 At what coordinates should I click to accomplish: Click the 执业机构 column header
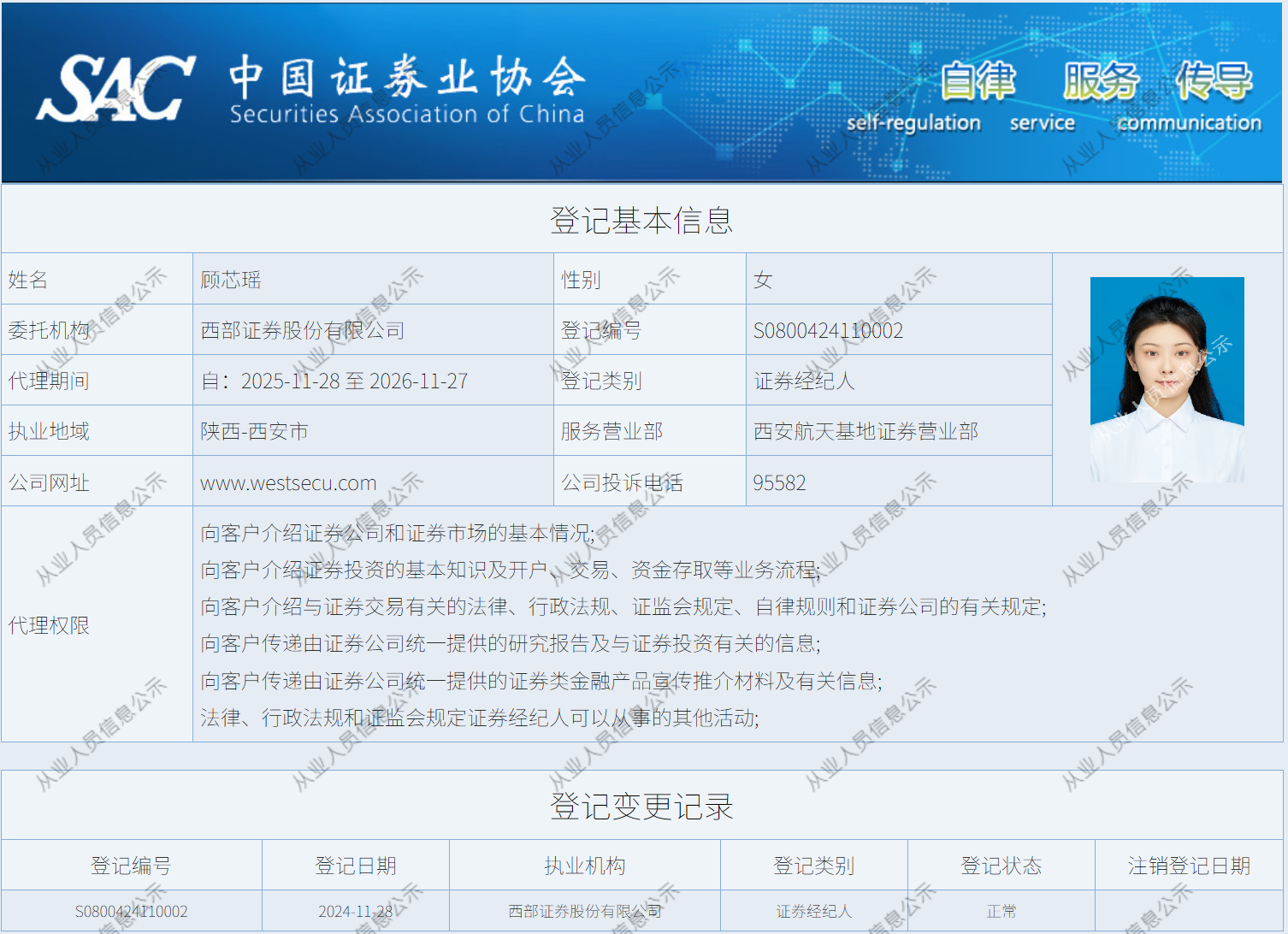(584, 866)
